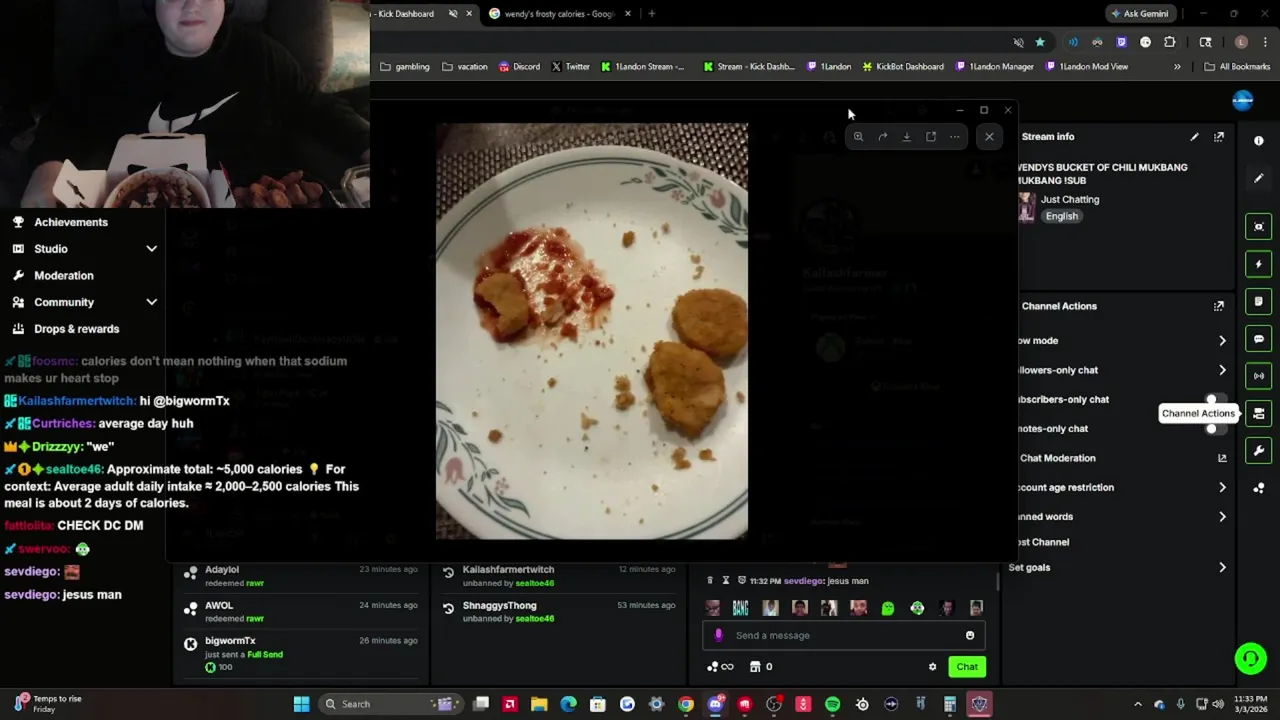The image size is (1280, 720).
Task: Open the image in new window icon
Action: [x=930, y=137]
